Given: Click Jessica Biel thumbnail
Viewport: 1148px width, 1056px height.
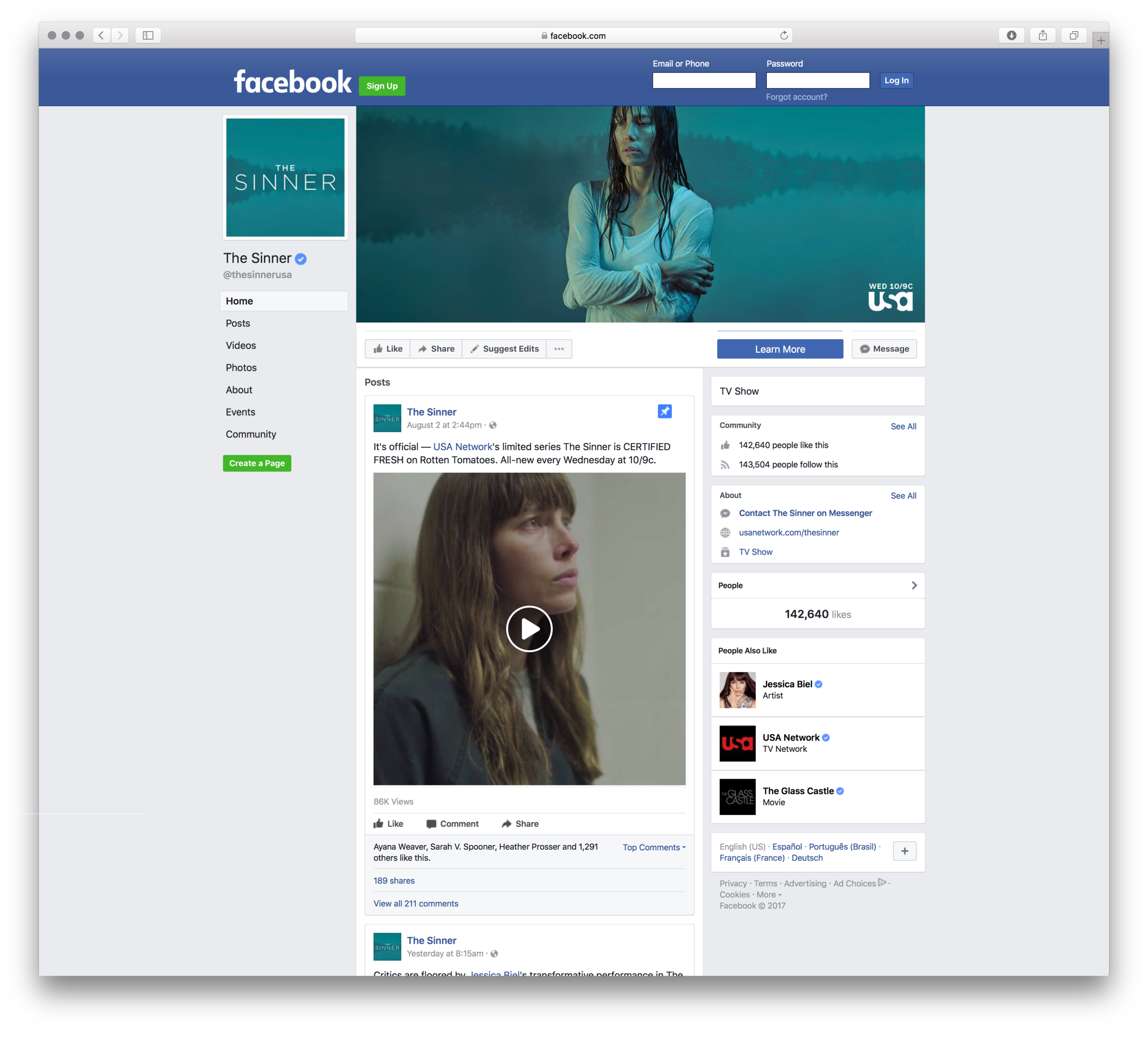Looking at the screenshot, I should pyautogui.click(x=737, y=690).
